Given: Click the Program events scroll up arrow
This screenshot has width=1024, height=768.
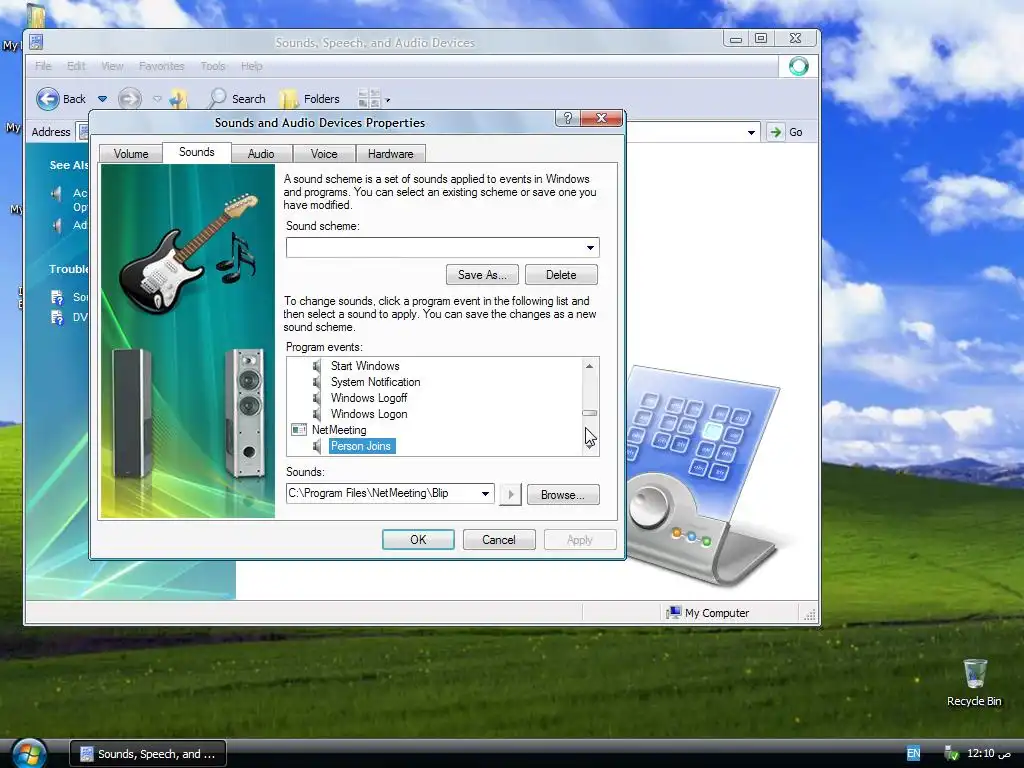Looking at the screenshot, I should [589, 366].
